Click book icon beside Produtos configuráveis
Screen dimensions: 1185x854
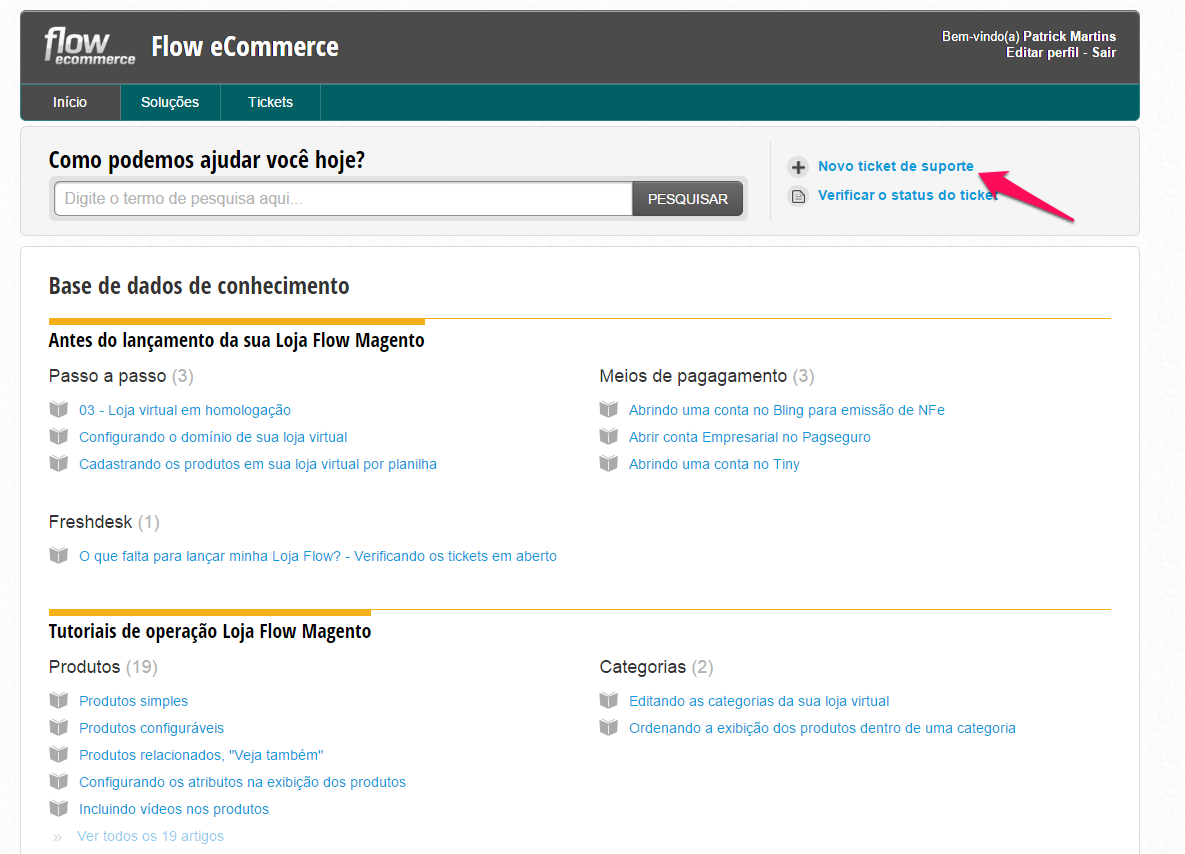pyautogui.click(x=59, y=728)
